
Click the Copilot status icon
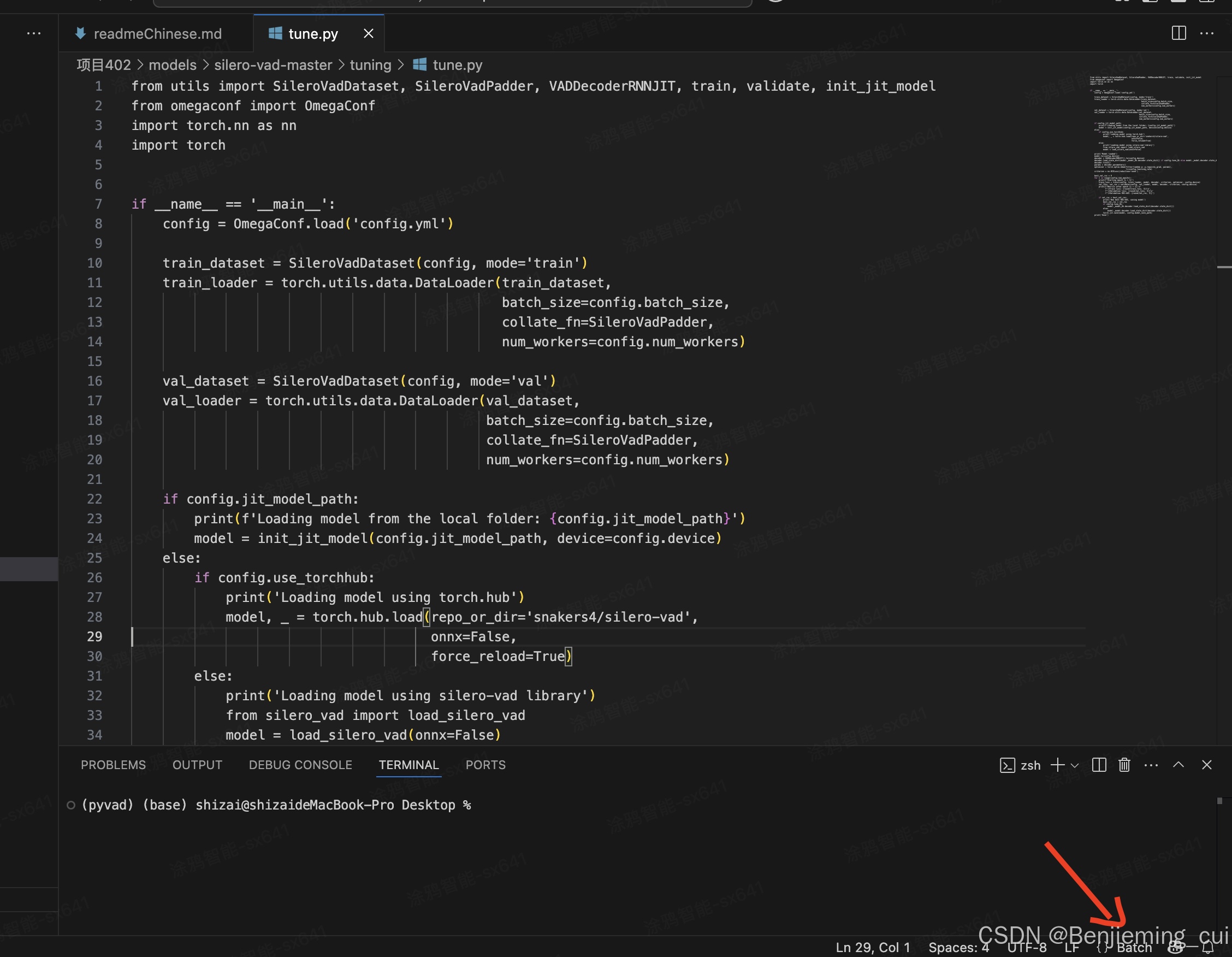1177,948
